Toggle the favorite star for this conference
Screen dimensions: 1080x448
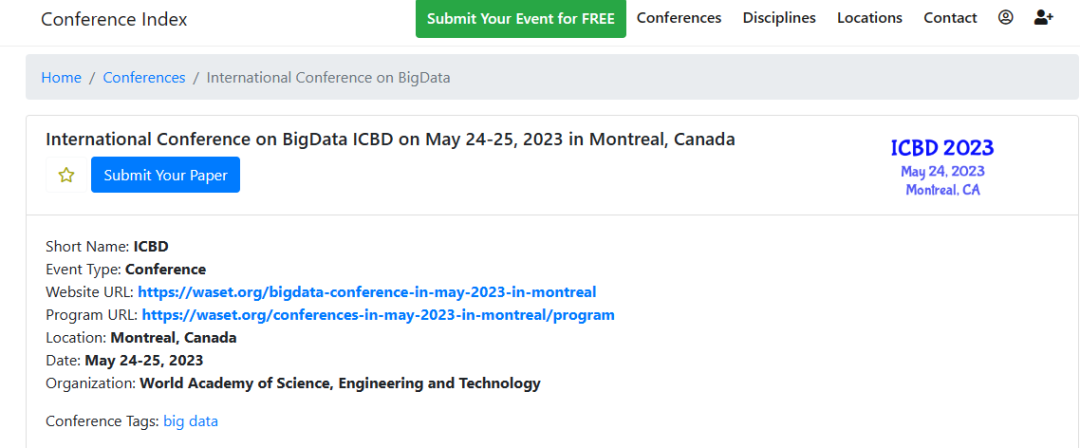[66, 175]
